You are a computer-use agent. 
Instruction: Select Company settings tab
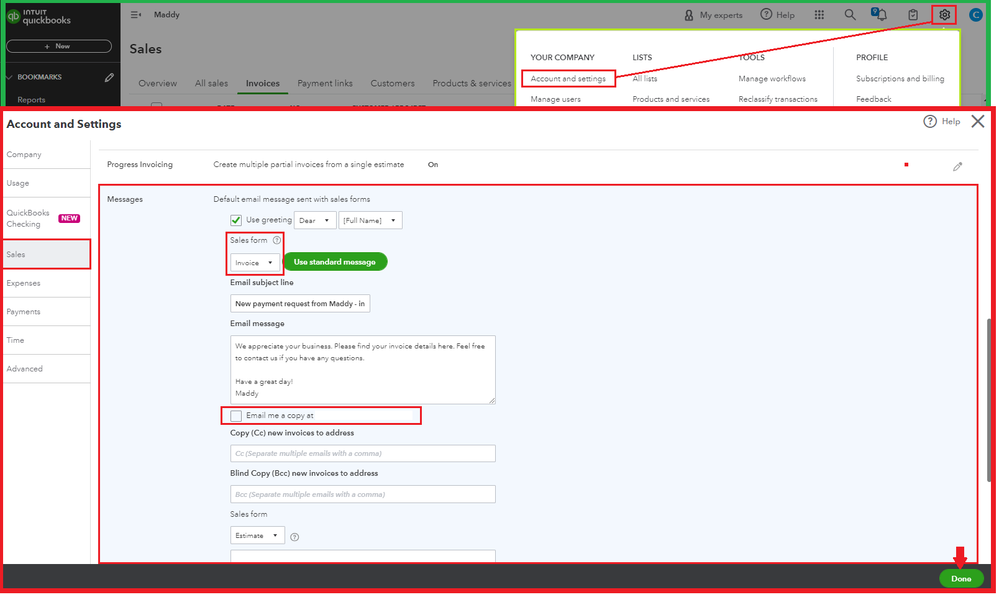tap(46, 154)
